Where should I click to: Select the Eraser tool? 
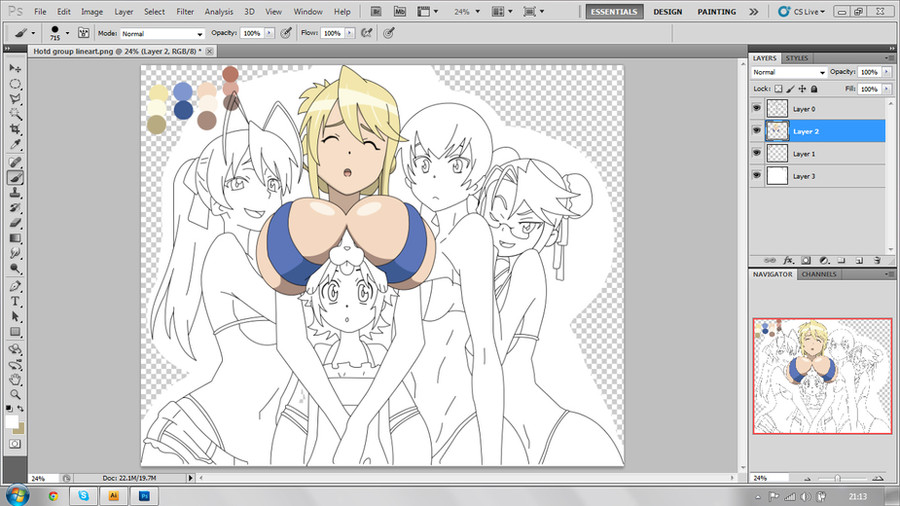tap(15, 223)
